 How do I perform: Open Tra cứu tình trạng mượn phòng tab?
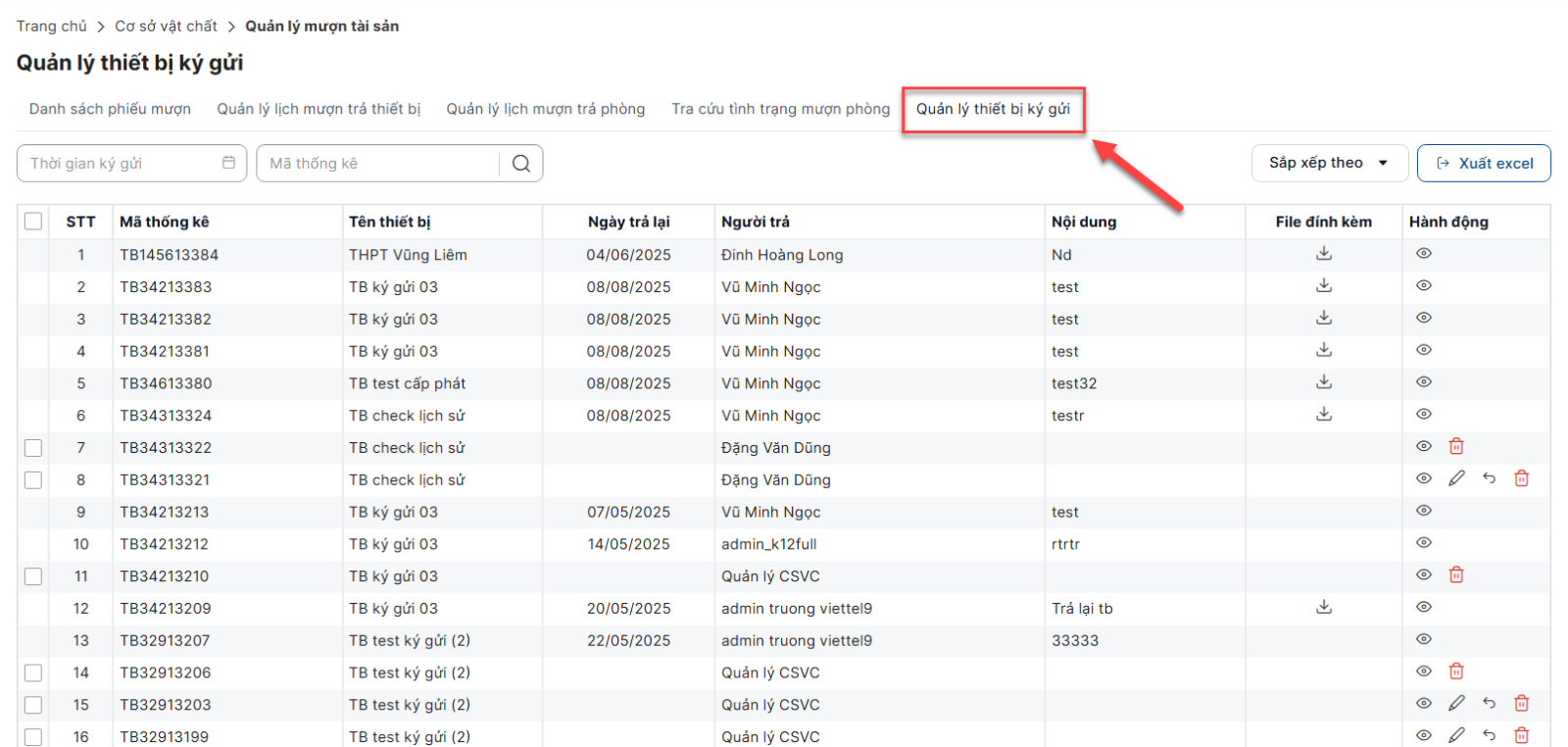click(x=780, y=109)
